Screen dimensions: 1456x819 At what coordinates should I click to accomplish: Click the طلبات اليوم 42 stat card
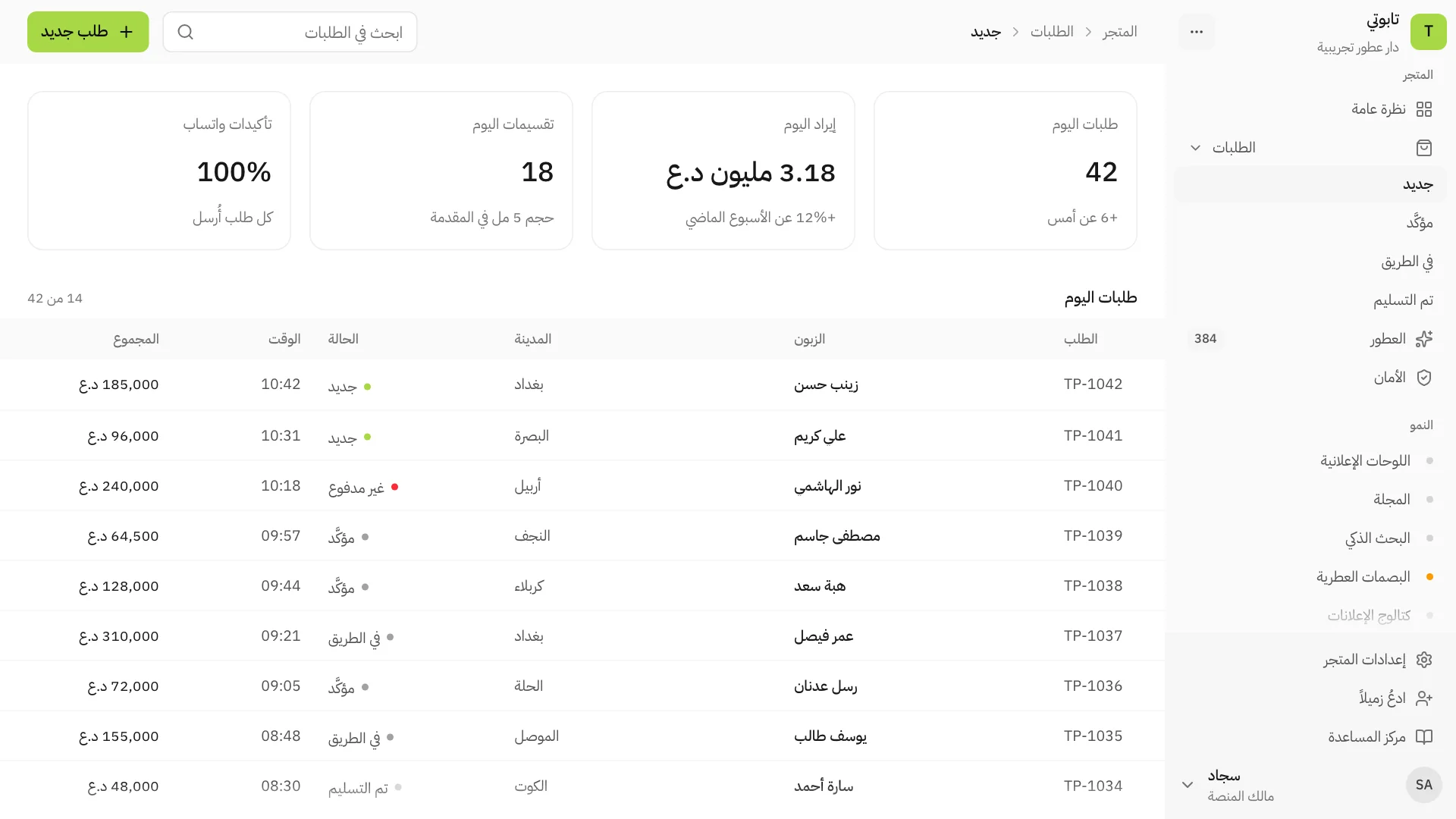coord(1006,171)
